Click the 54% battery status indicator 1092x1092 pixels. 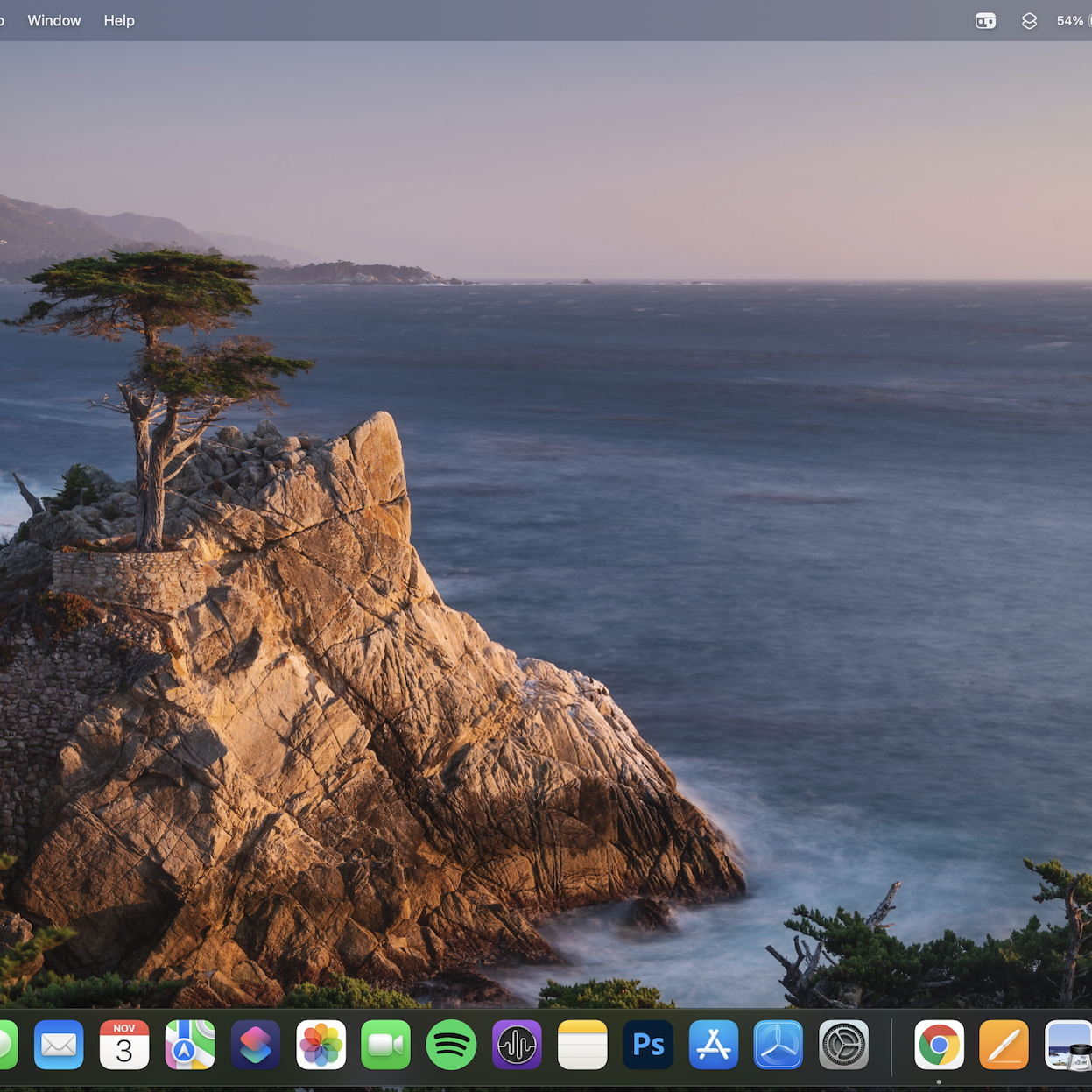1072,21
